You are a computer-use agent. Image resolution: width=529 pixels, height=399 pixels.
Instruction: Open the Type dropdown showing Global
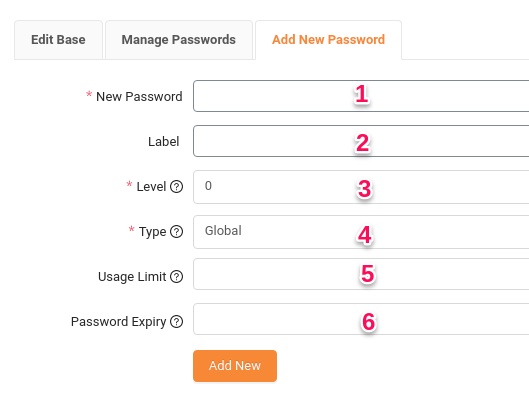coord(361,232)
